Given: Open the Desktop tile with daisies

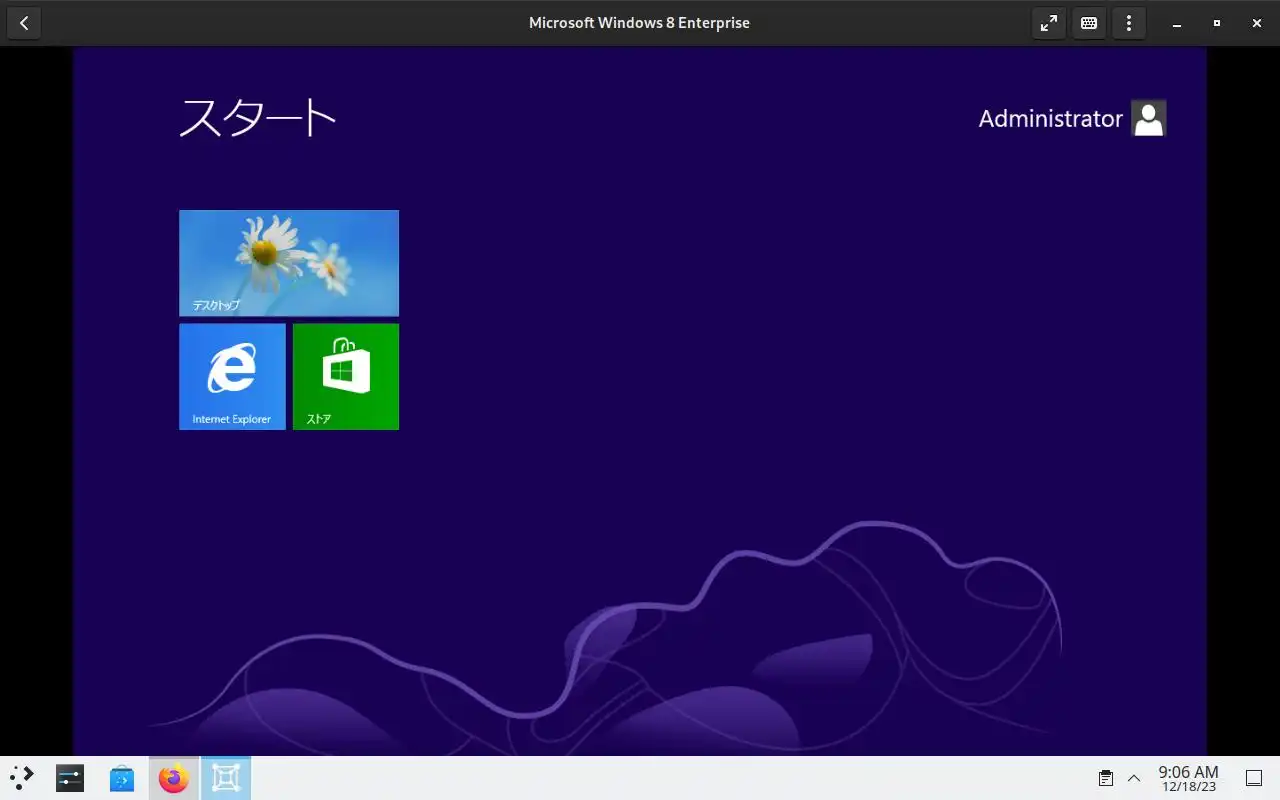Looking at the screenshot, I should [x=289, y=263].
